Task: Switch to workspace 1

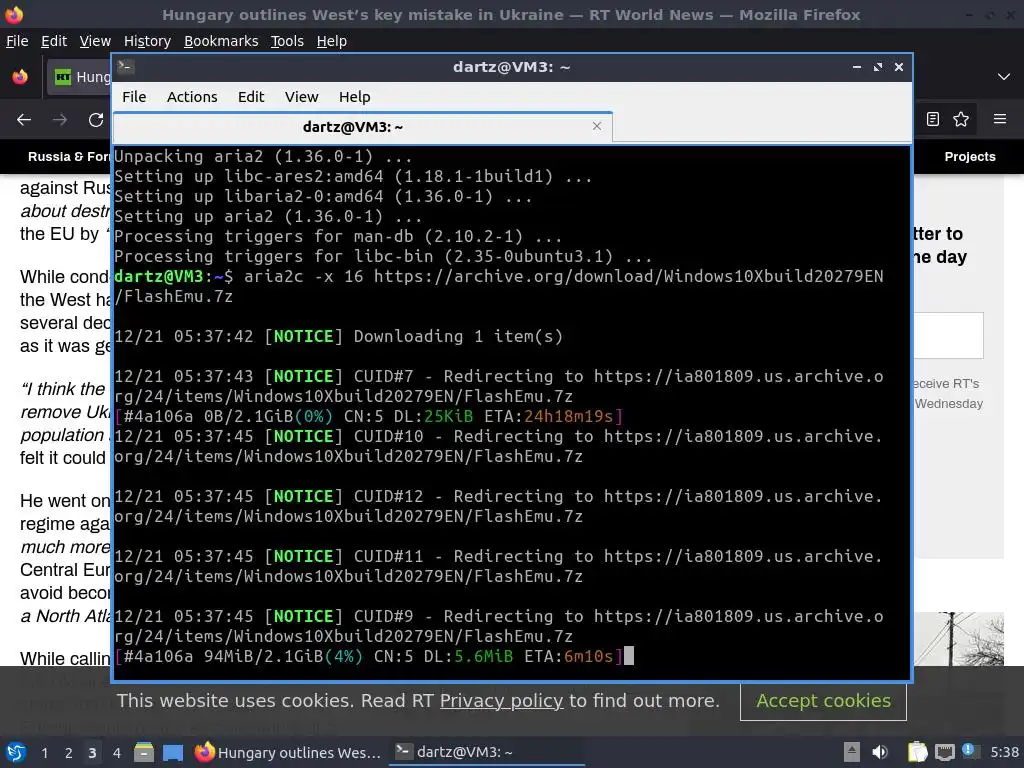Action: point(44,753)
